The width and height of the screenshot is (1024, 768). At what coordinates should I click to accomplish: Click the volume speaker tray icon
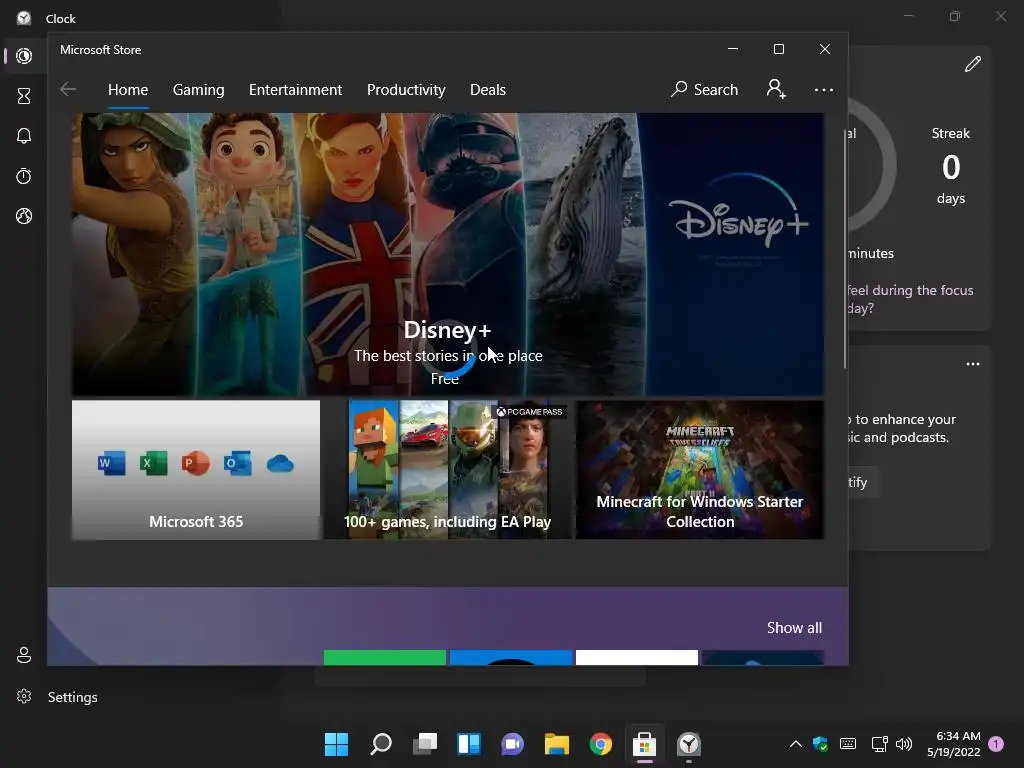click(904, 744)
